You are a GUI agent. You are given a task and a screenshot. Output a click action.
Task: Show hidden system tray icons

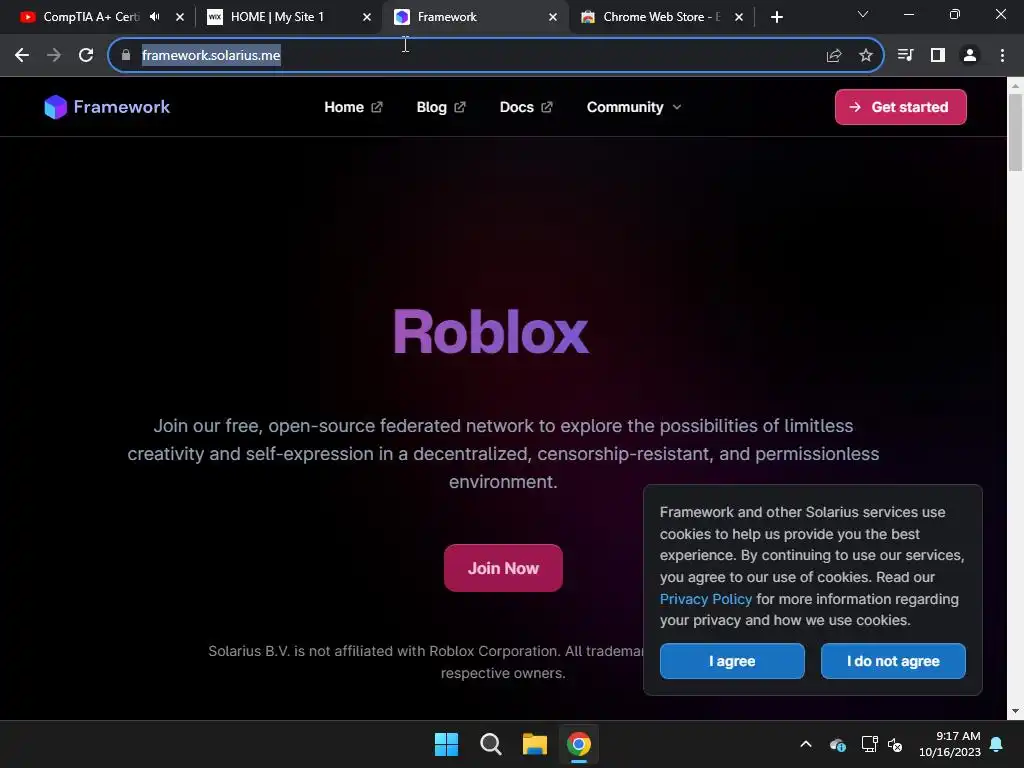tap(806, 744)
